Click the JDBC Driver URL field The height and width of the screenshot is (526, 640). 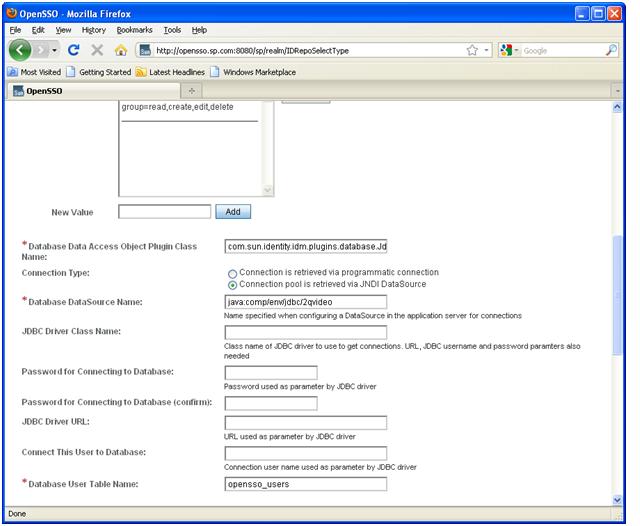tap(306, 423)
